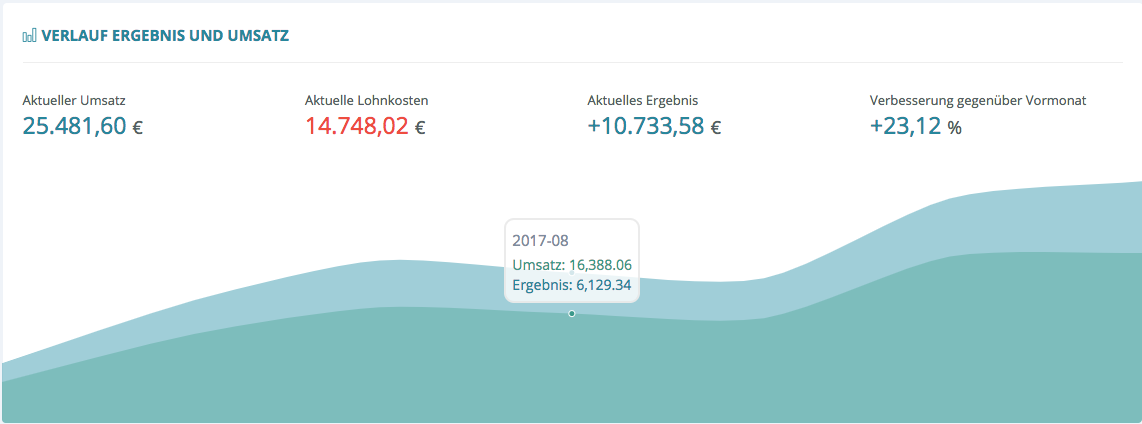Click the 2017-08 date in the tooltip
Image resolution: width=1142 pixels, height=424 pixels.
[540, 241]
